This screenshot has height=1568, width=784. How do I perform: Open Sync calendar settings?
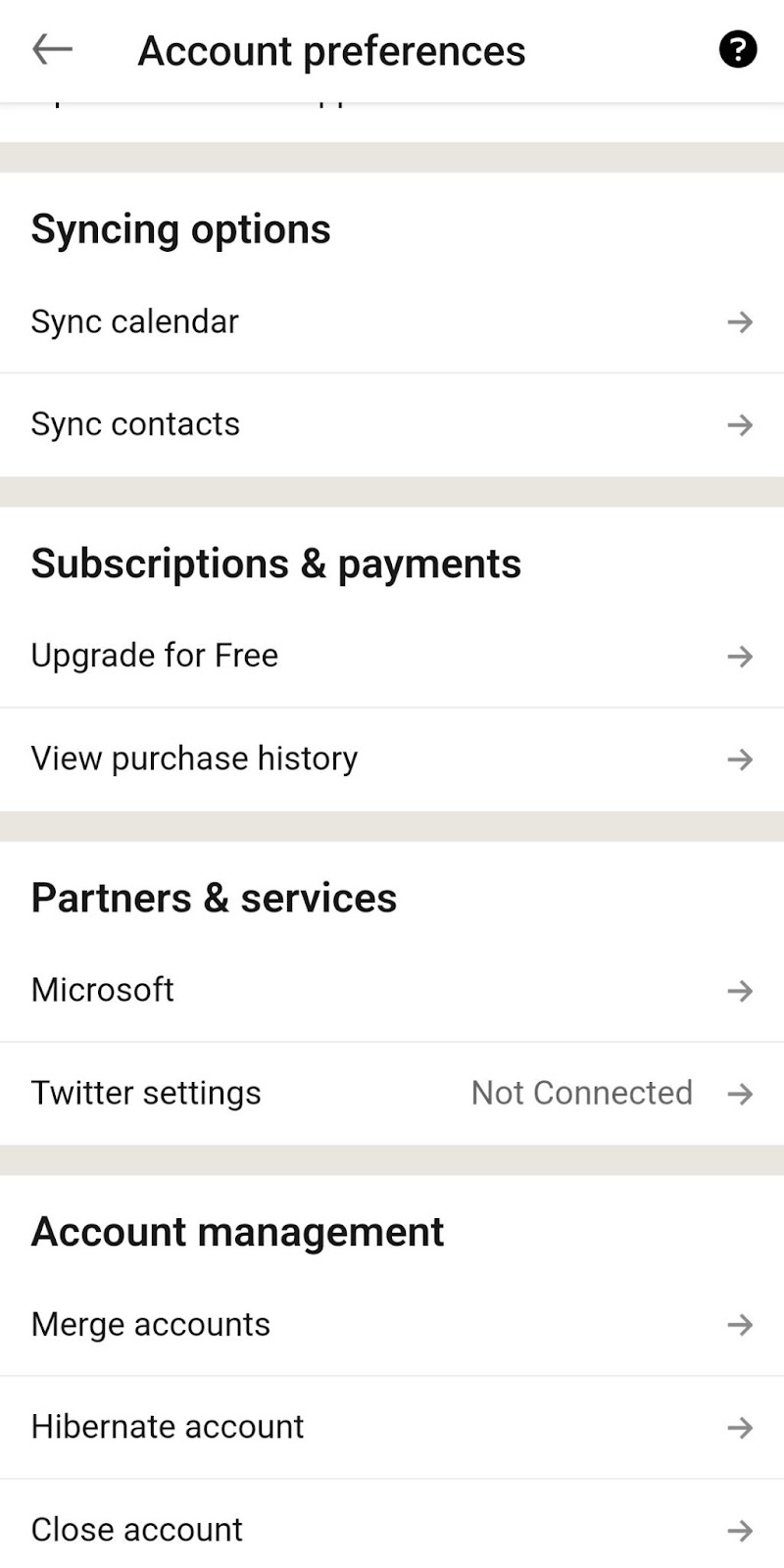pos(392,321)
